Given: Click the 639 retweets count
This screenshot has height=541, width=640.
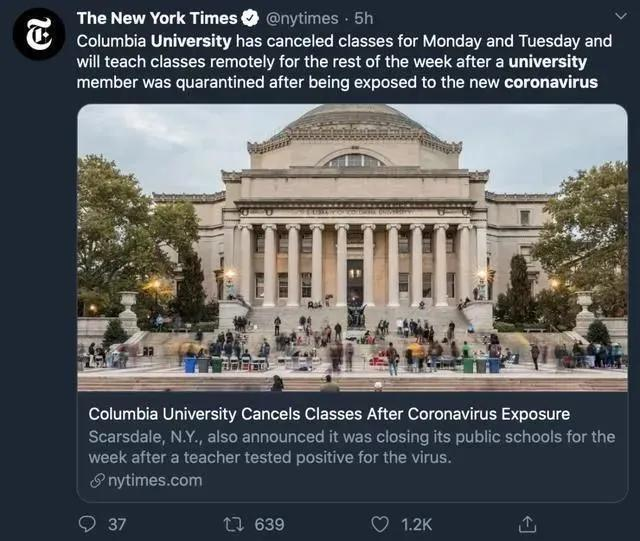Looking at the screenshot, I should pyautogui.click(x=269, y=524).
